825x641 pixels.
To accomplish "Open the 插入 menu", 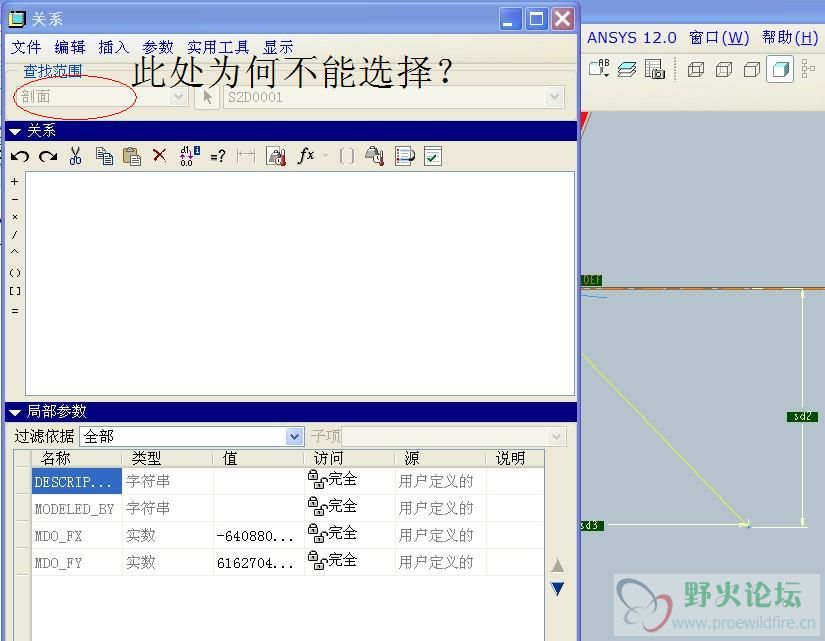I will tap(114, 47).
